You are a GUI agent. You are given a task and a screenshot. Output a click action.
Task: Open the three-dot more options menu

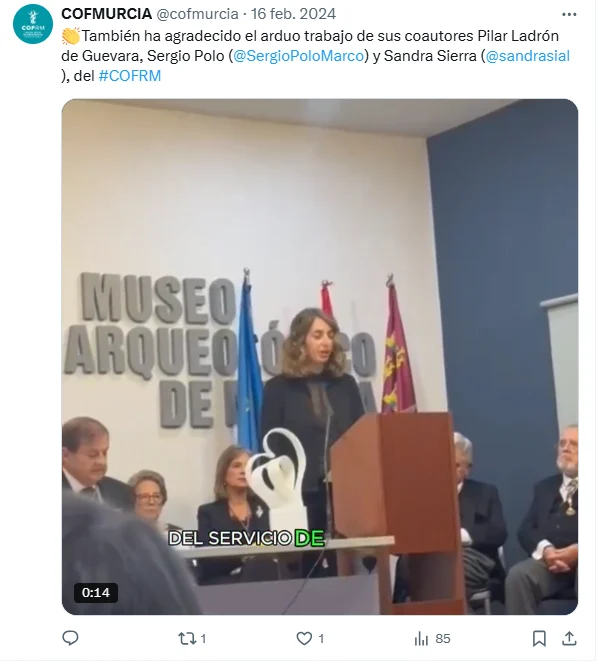[569, 14]
